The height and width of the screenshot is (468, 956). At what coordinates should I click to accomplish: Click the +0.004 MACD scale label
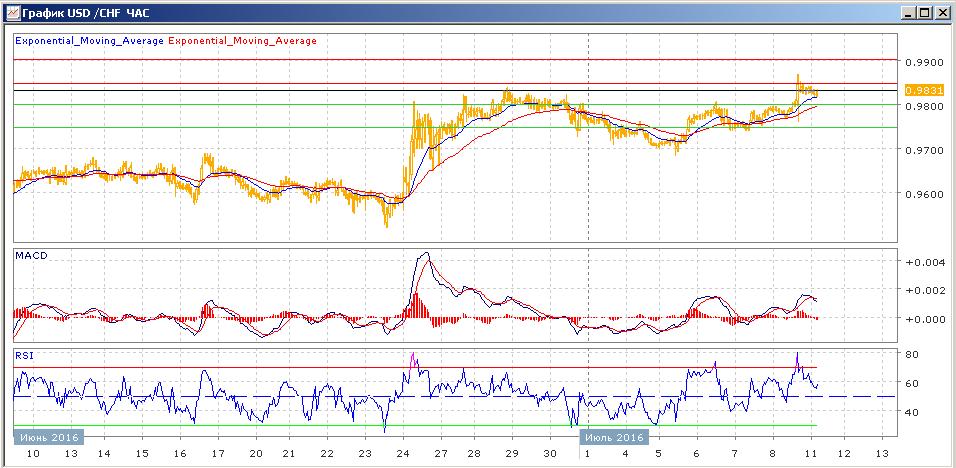[923, 263]
